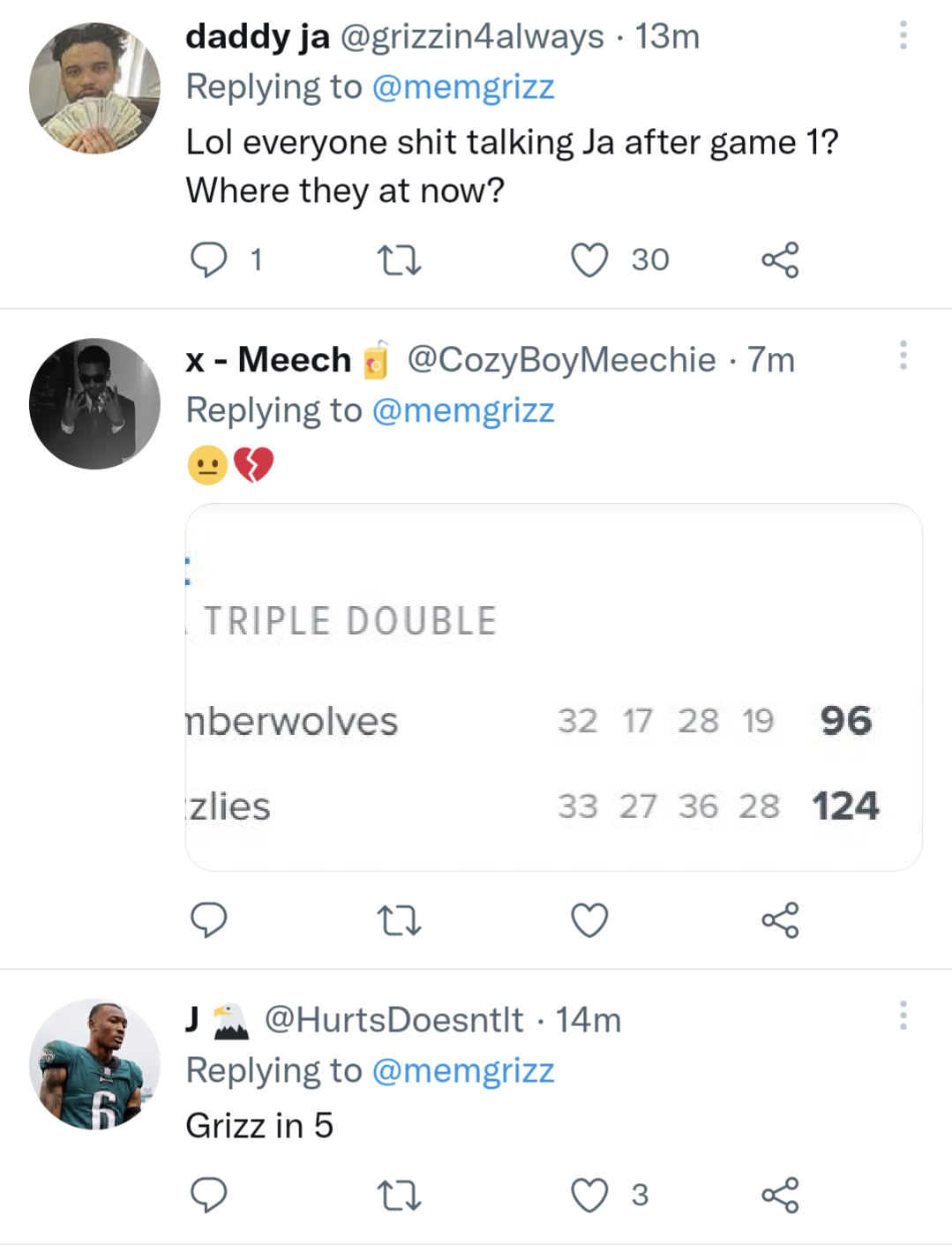Open the reply icon on x - Meech's tweet
952x1245 pixels.
[x=208, y=920]
